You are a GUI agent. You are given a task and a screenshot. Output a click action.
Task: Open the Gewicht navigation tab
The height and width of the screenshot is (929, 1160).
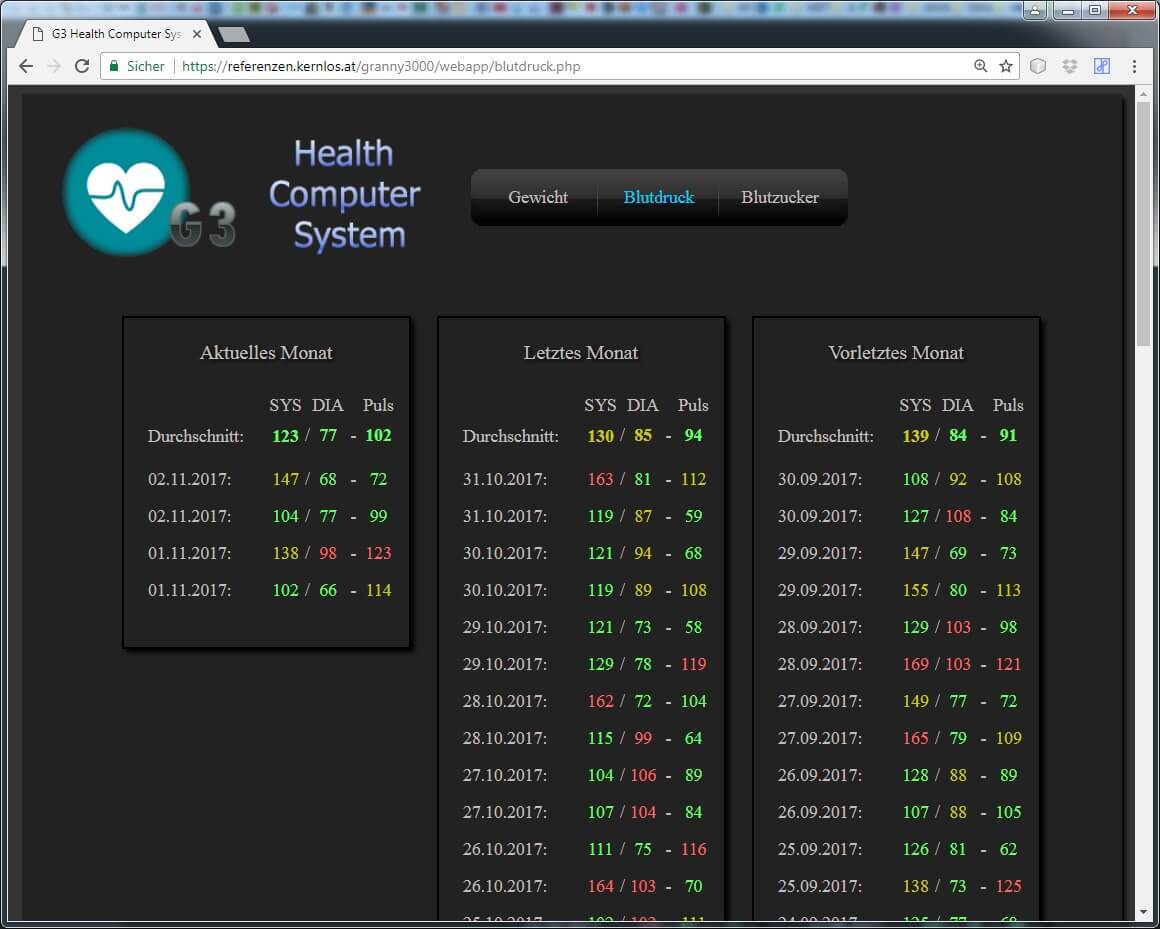coord(537,197)
